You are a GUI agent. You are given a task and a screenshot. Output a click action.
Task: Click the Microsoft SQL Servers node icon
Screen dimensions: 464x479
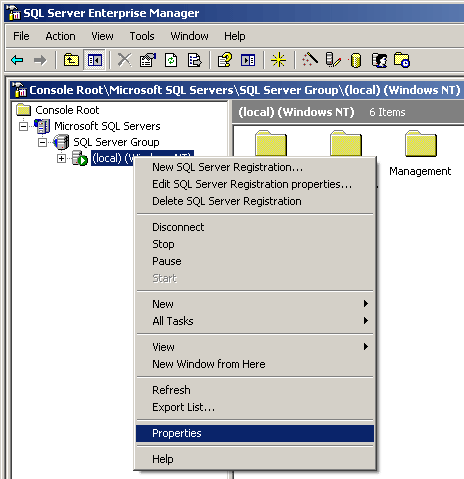[x=43, y=126]
